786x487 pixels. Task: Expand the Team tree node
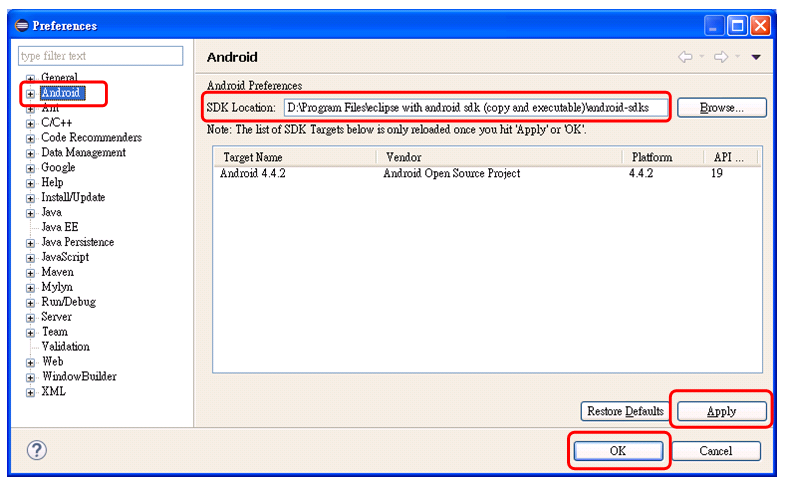point(30,333)
